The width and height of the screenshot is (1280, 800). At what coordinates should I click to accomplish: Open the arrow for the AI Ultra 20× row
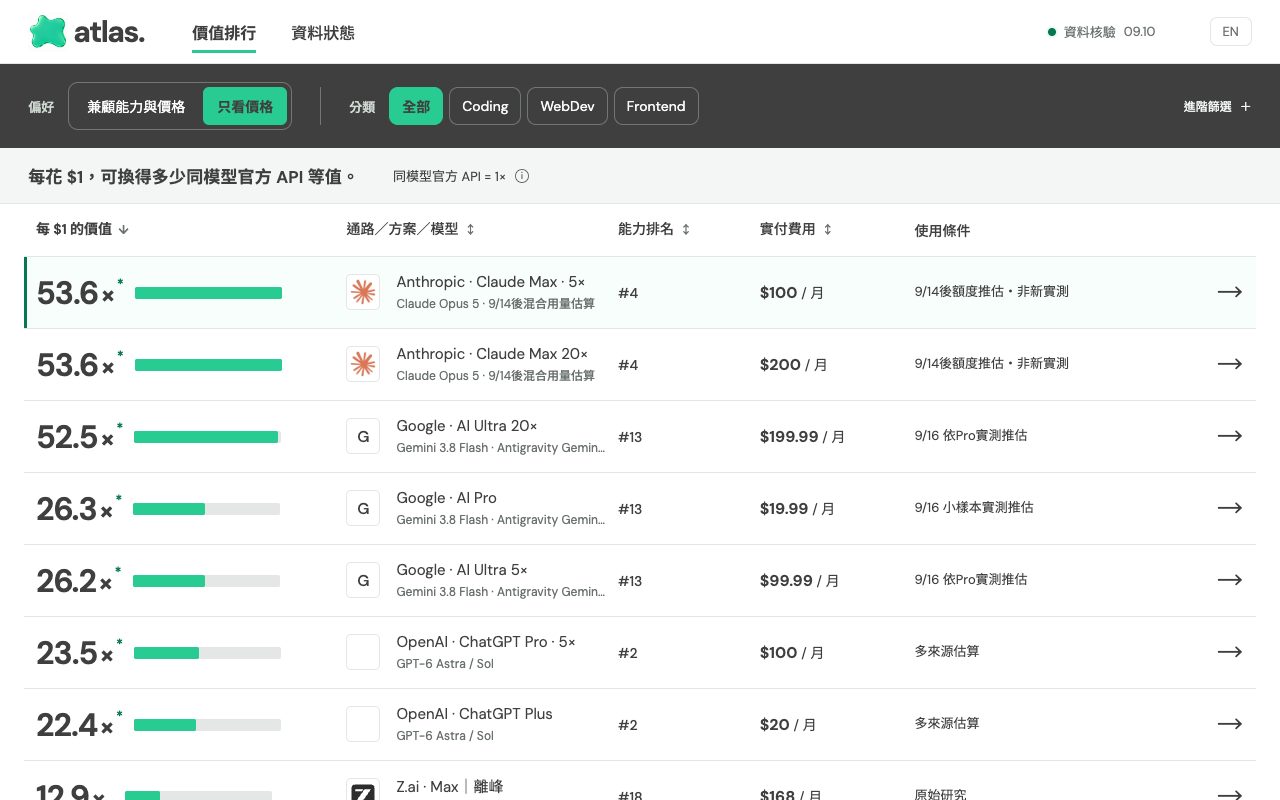click(1230, 436)
